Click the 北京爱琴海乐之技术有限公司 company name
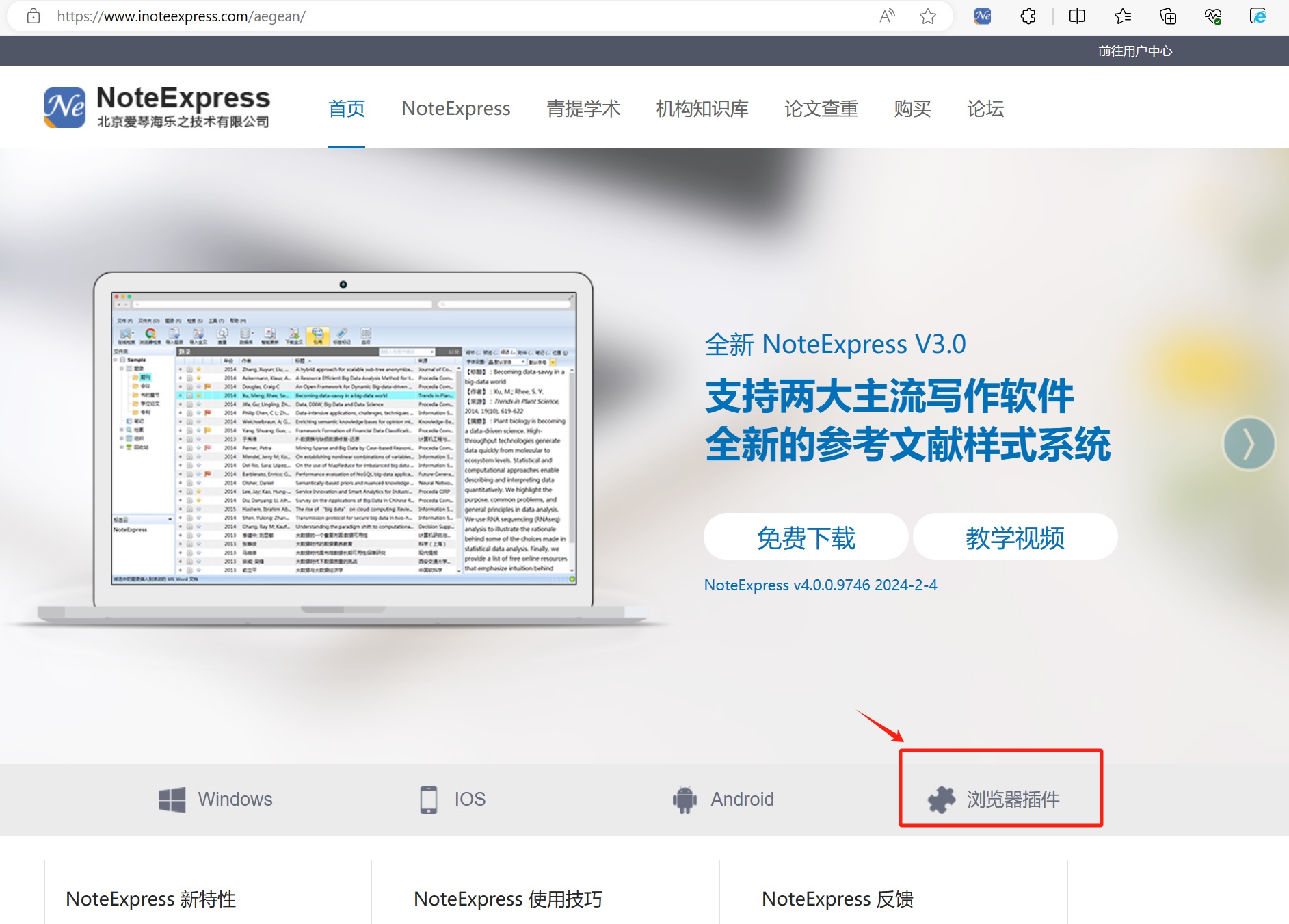Viewport: 1289px width, 924px height. coord(183,122)
